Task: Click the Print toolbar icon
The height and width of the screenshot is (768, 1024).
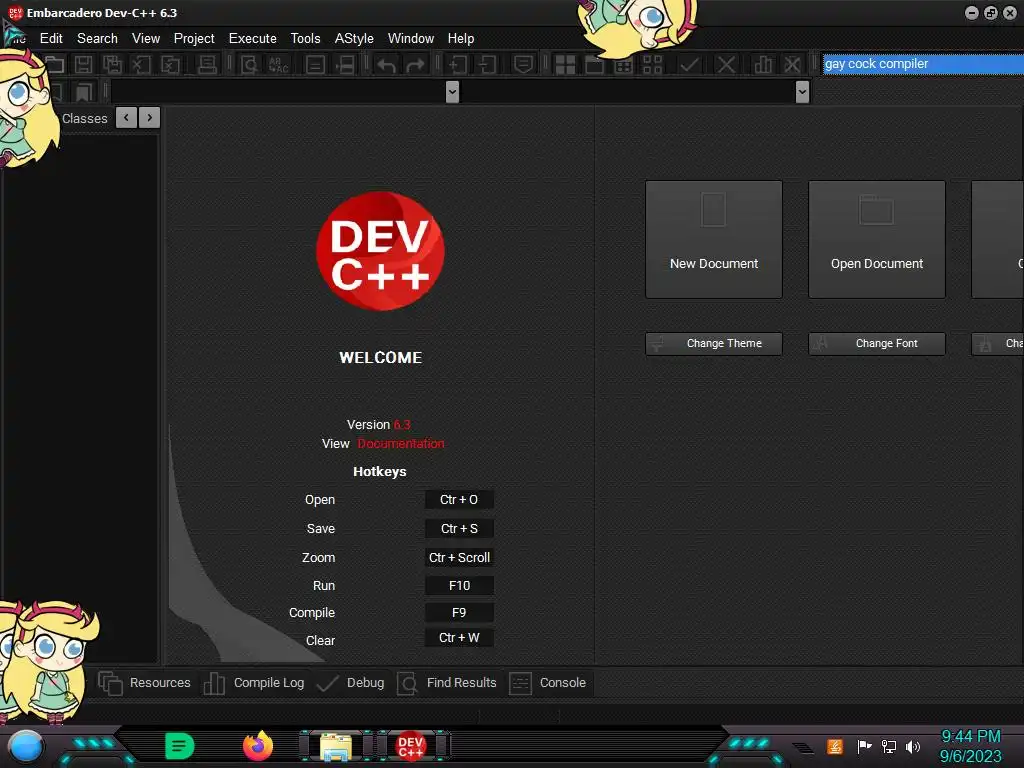Action: click(207, 64)
